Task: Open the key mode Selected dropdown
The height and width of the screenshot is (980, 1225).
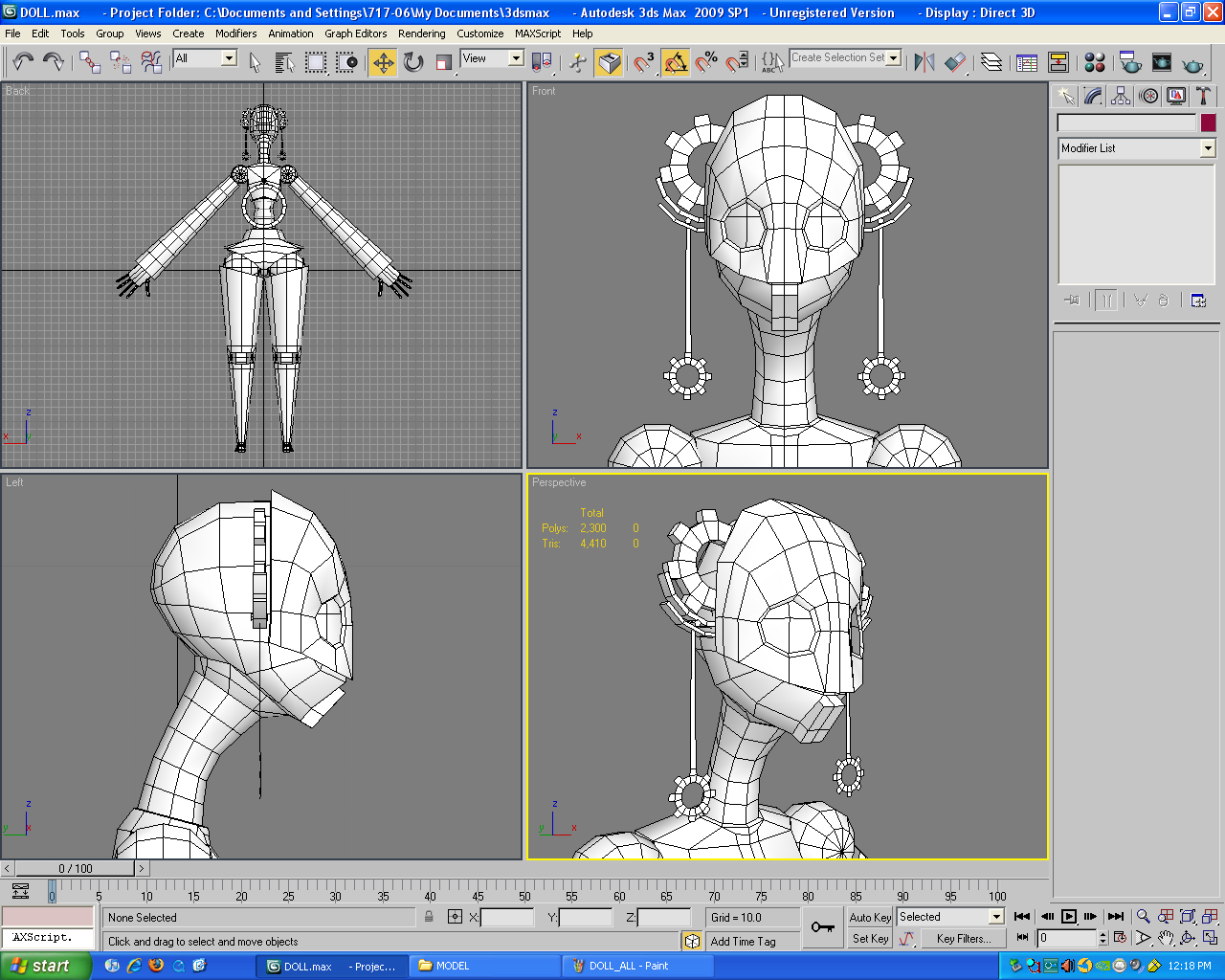Action: coord(996,917)
